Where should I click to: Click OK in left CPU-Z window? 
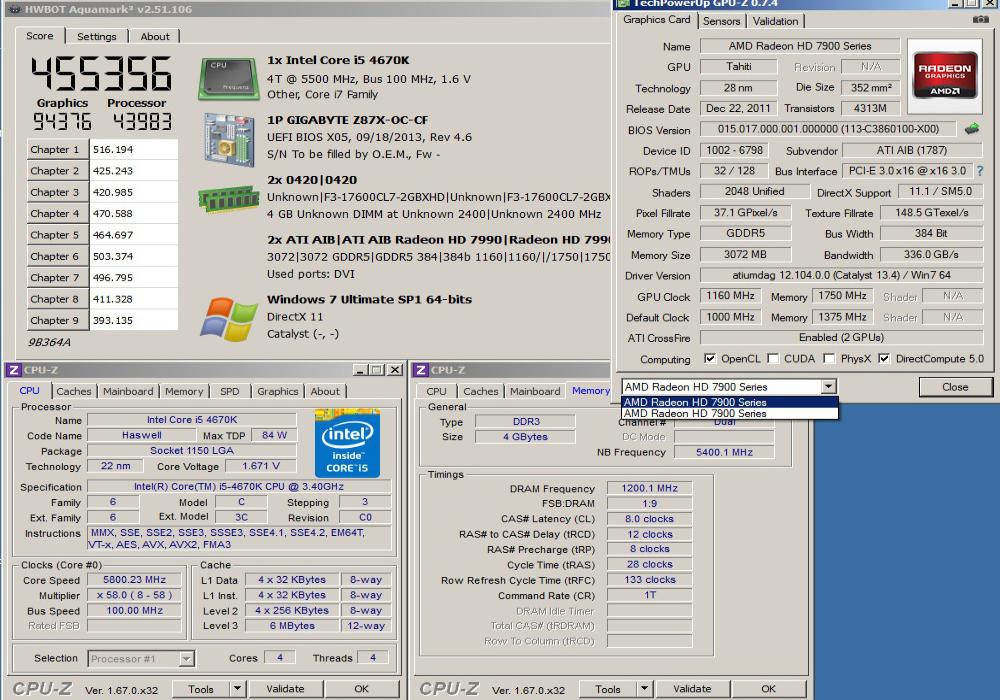pyautogui.click(x=362, y=689)
